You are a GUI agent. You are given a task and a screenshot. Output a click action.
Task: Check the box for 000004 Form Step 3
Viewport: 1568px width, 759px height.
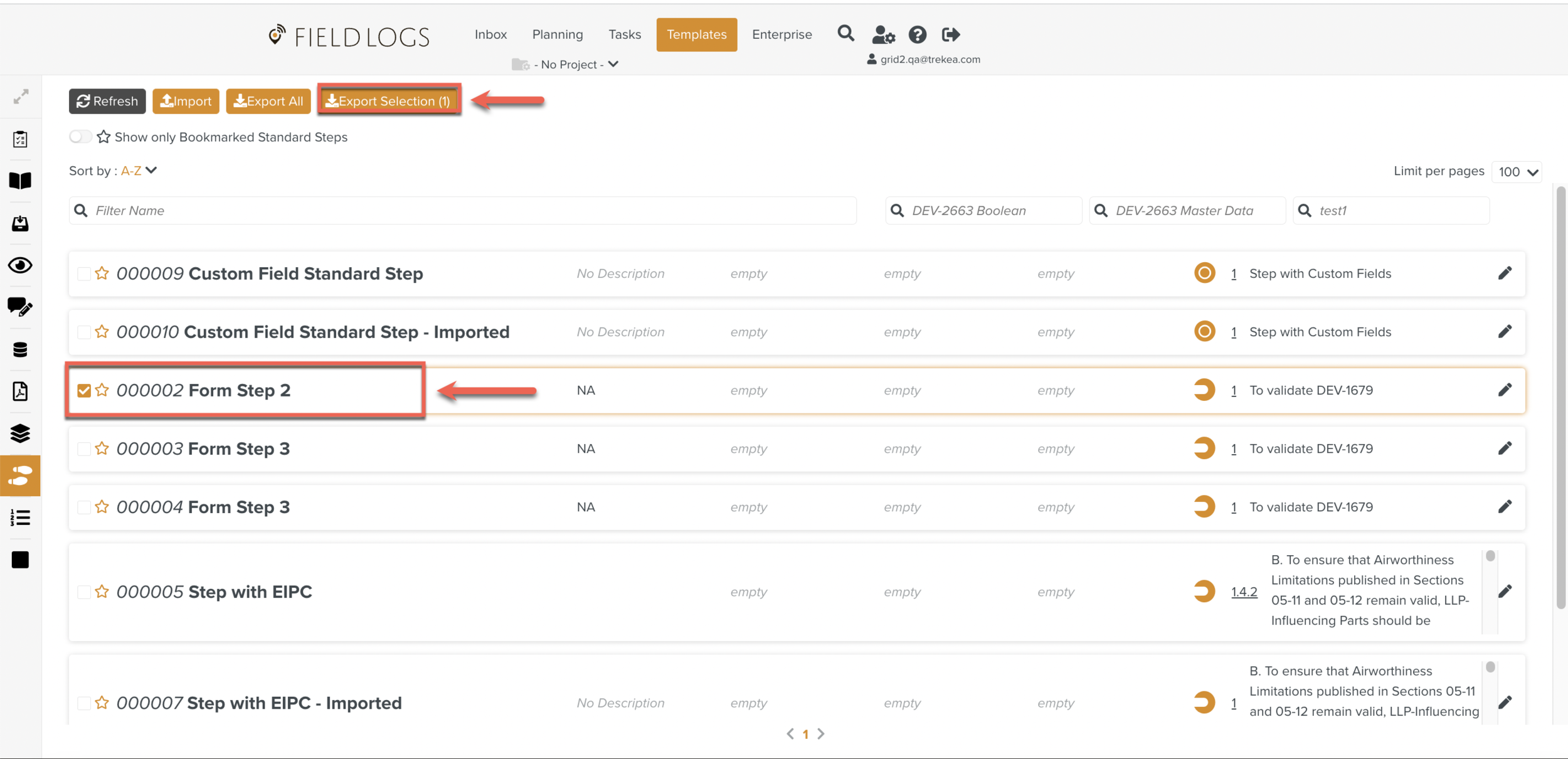[83, 507]
